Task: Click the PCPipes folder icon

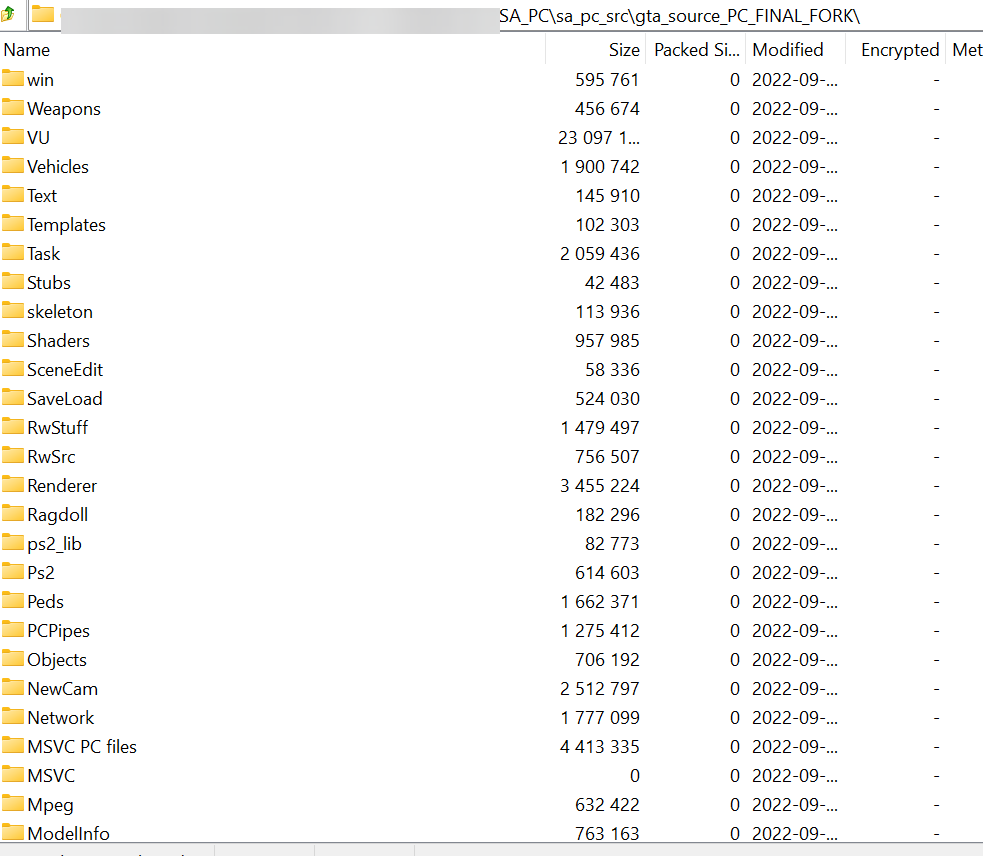Action: 13,630
